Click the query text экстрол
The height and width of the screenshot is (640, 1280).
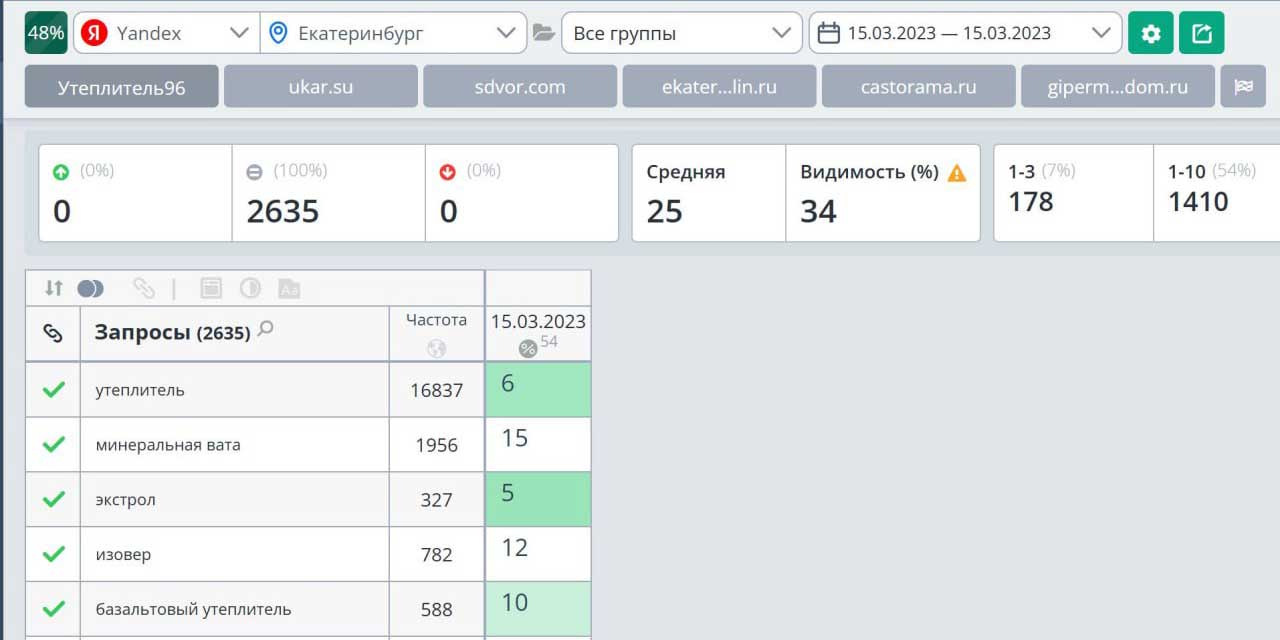[x=125, y=499]
